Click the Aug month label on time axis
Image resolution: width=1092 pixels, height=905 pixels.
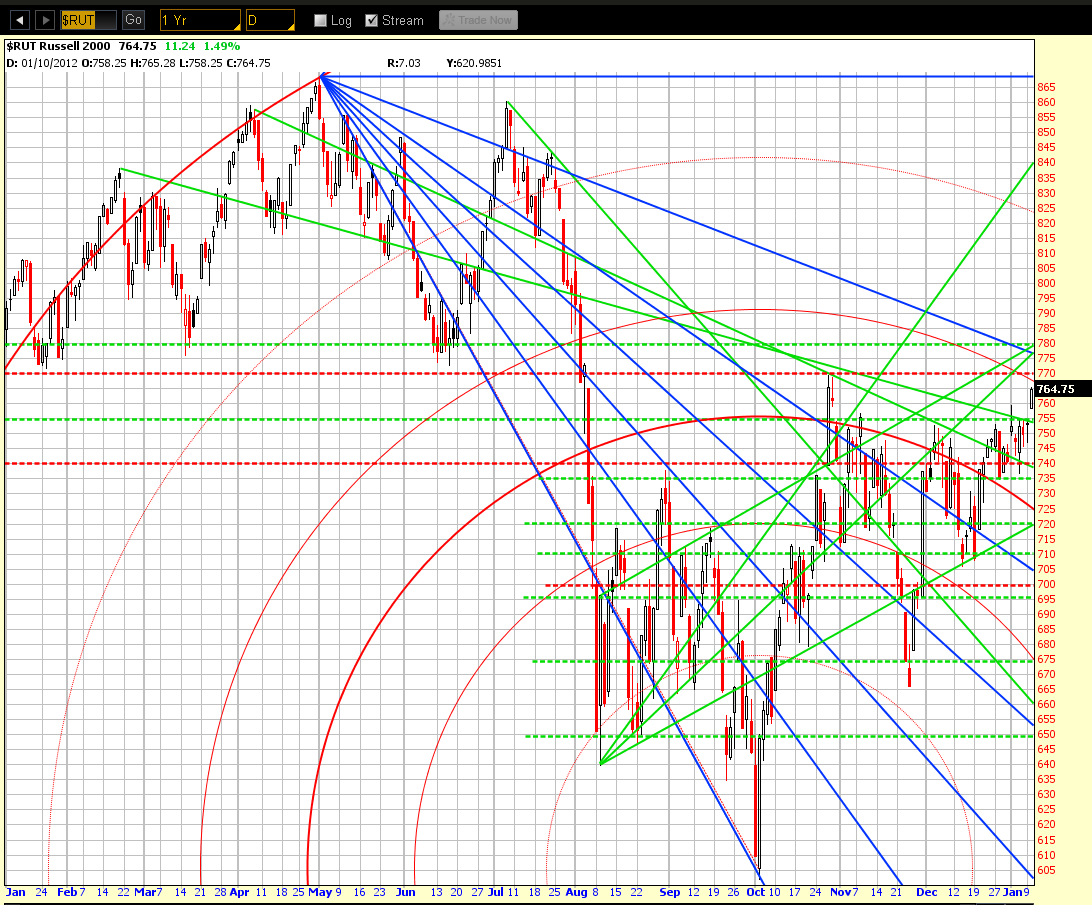[577, 892]
